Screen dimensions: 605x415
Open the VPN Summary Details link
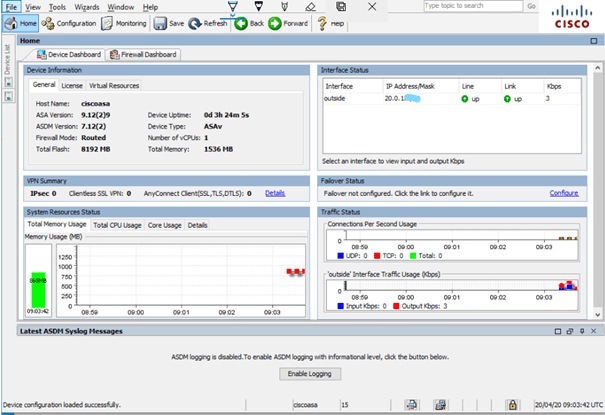[275, 192]
